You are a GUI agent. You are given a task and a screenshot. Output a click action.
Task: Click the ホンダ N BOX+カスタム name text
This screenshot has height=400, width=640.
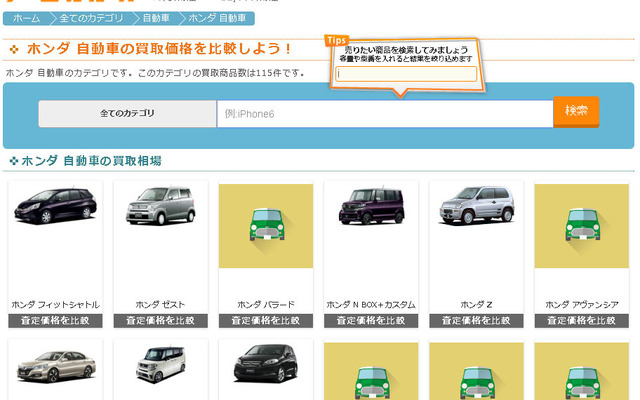pyautogui.click(x=371, y=304)
